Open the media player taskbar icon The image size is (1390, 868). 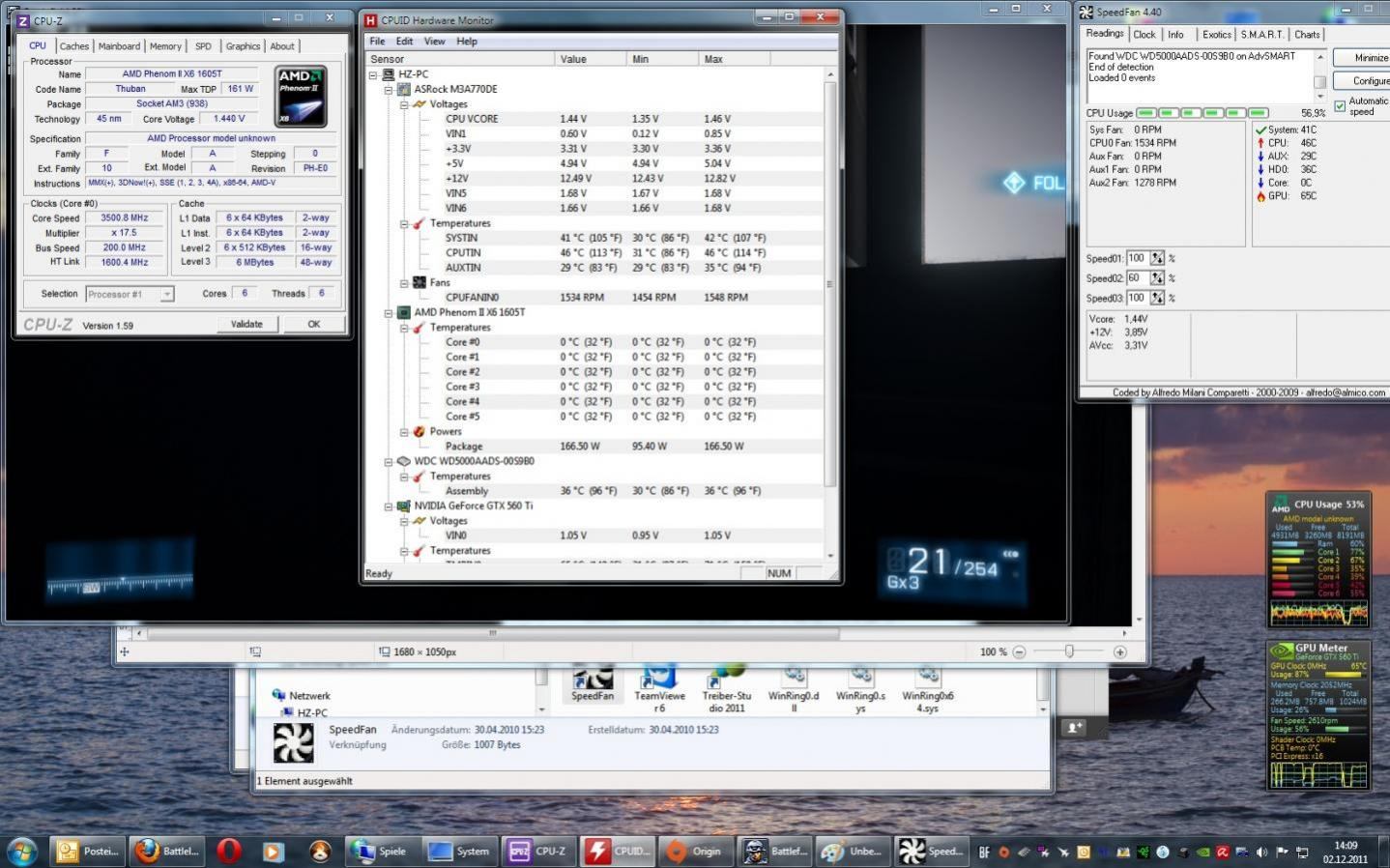tap(274, 852)
